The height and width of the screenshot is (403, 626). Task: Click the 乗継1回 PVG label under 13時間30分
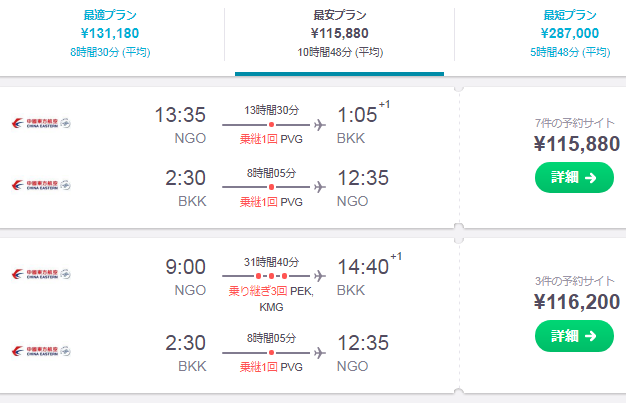271,139
